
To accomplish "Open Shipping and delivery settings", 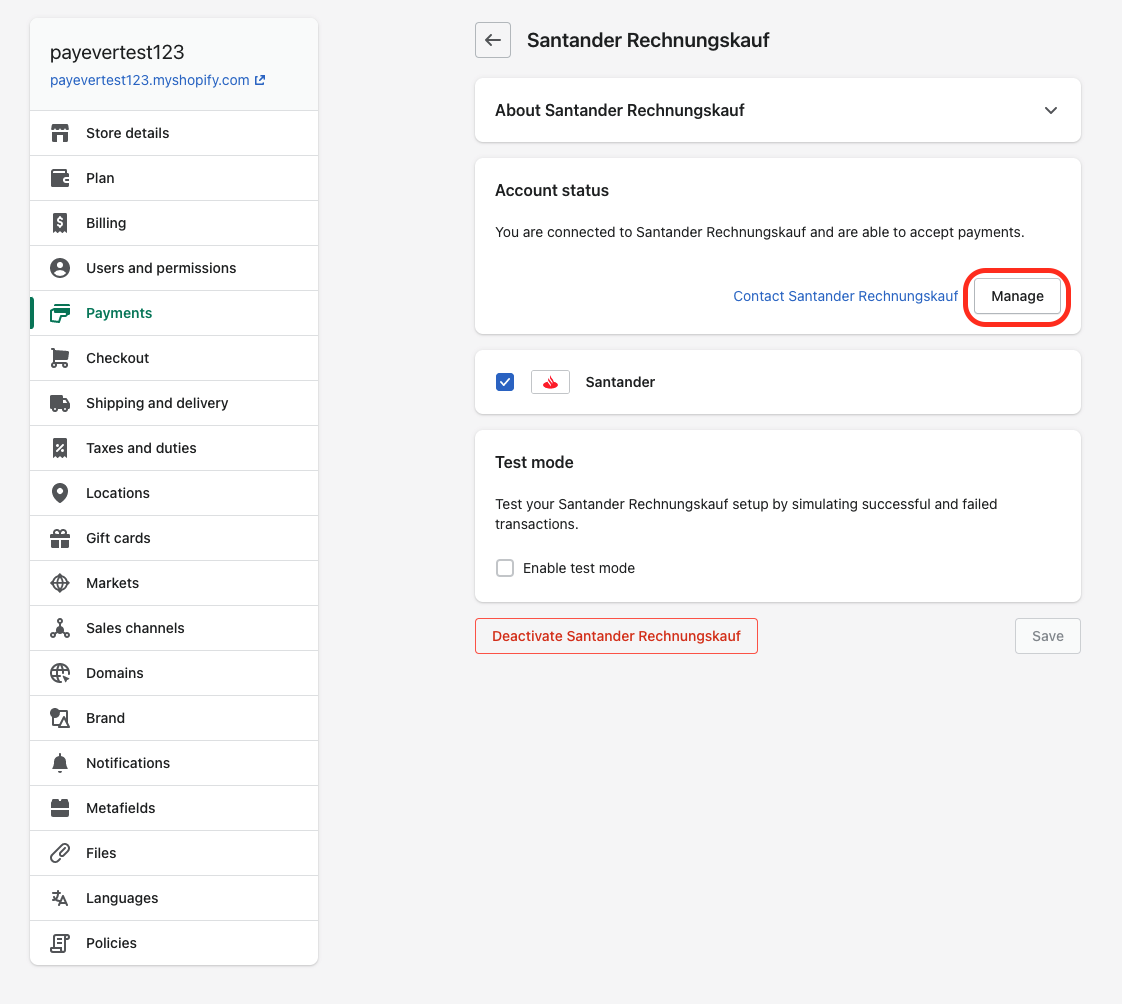I will coord(174,403).
